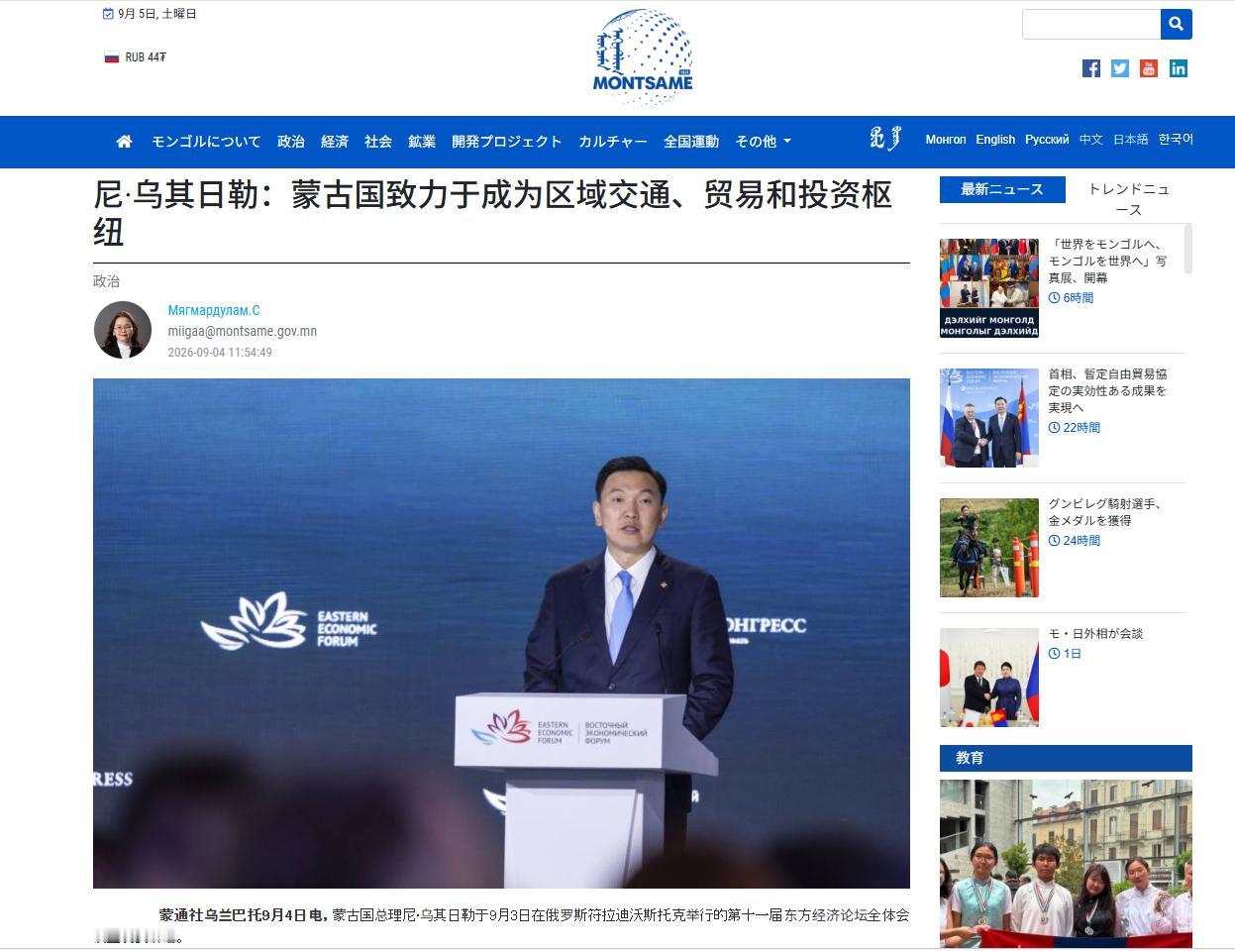Open the モンゴルについて menu item

[x=206, y=142]
